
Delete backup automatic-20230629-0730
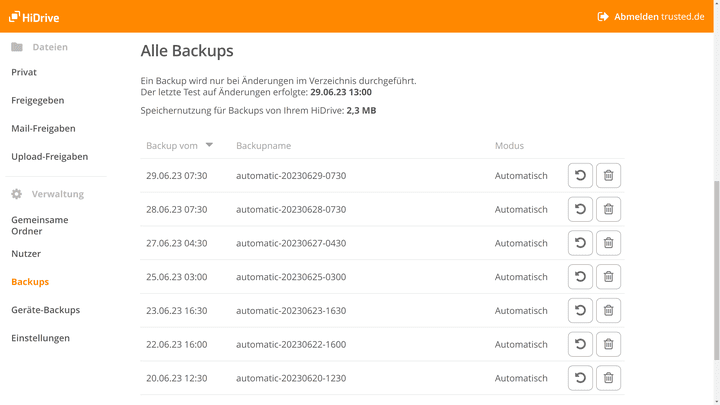[x=608, y=175]
